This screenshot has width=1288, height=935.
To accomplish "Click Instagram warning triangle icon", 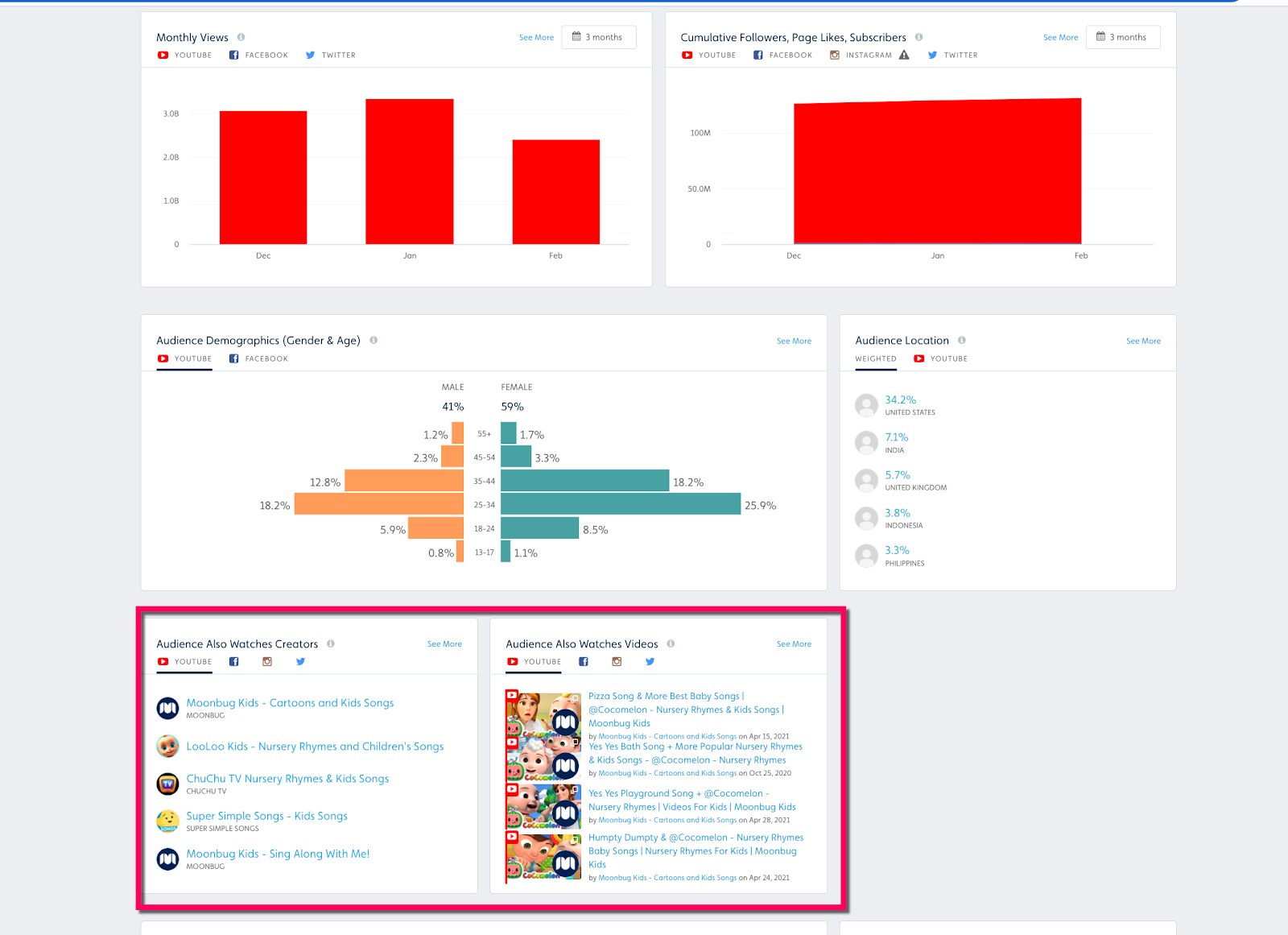I will (904, 56).
